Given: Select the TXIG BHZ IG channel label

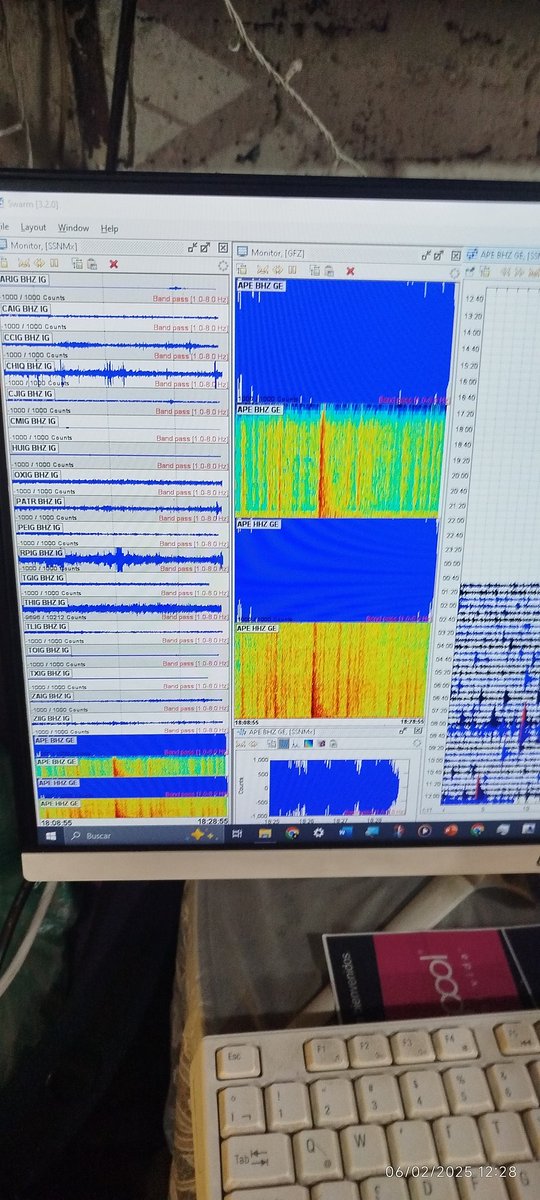Looking at the screenshot, I should pos(50,674).
